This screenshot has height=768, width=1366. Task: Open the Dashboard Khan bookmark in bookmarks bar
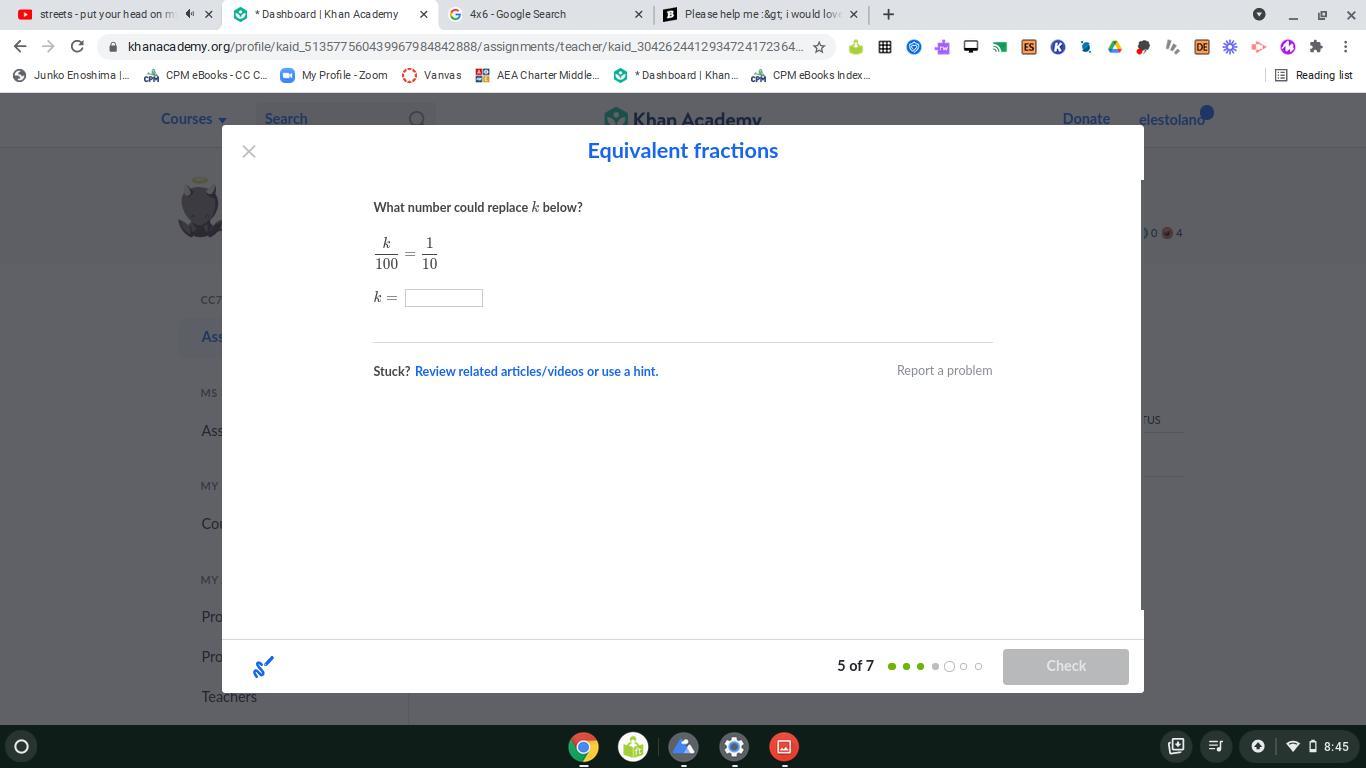point(676,75)
